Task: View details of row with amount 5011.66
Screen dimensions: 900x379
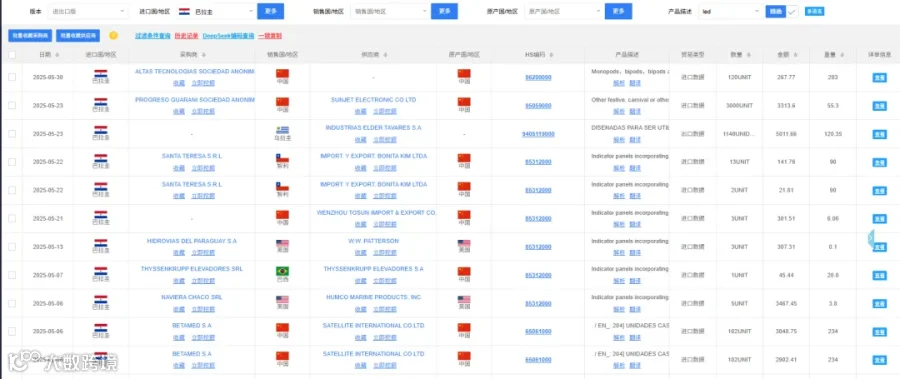Action: point(879,134)
